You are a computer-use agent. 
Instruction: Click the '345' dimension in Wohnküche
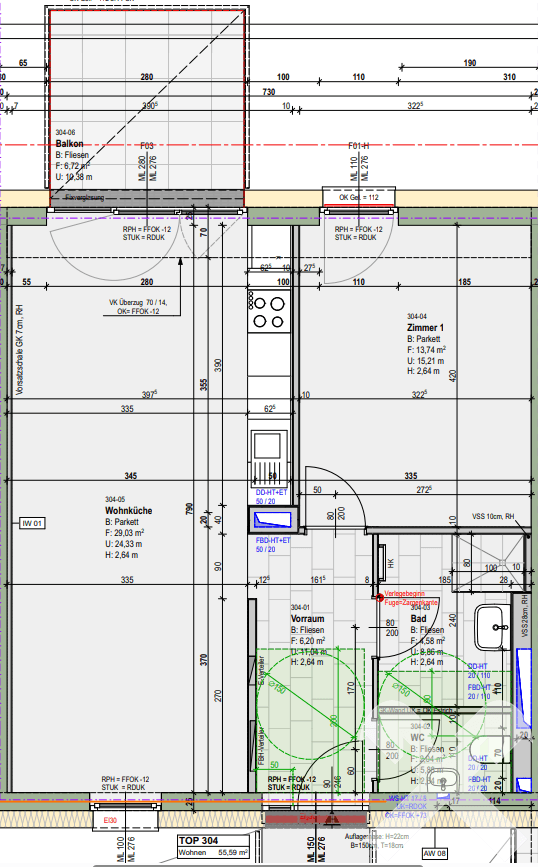click(130, 476)
